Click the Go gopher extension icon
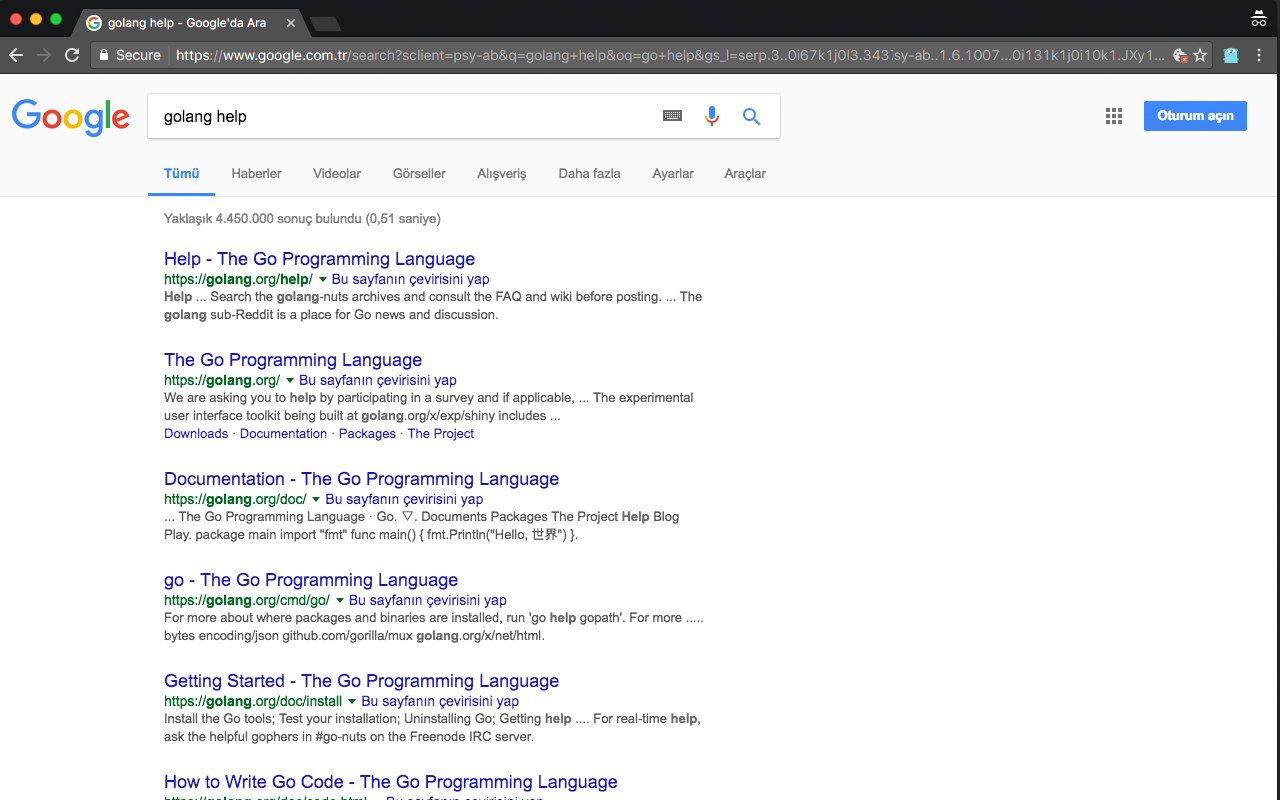 tap(1231, 56)
